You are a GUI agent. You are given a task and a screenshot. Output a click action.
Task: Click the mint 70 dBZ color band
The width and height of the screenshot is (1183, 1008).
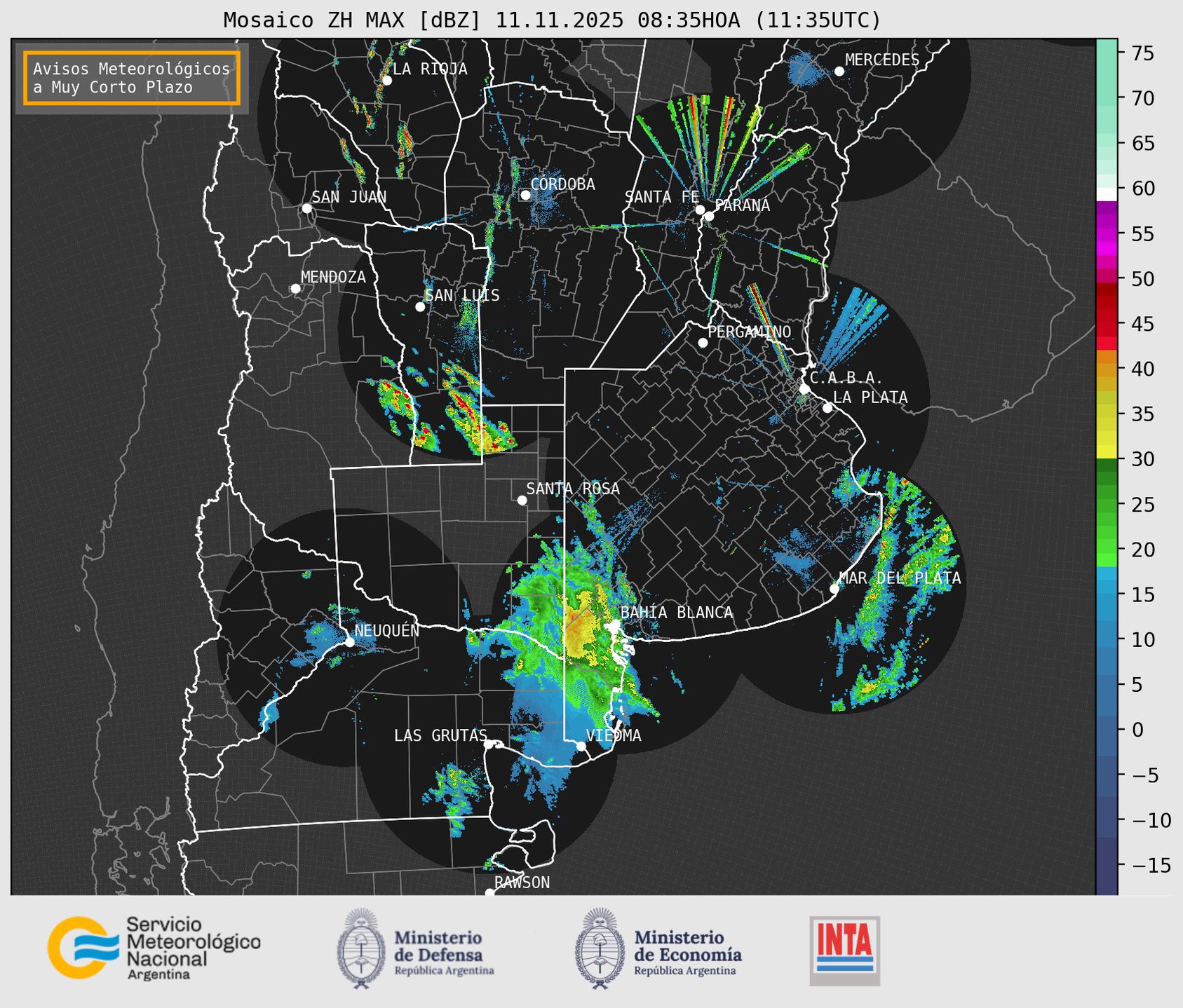pyautogui.click(x=1107, y=98)
